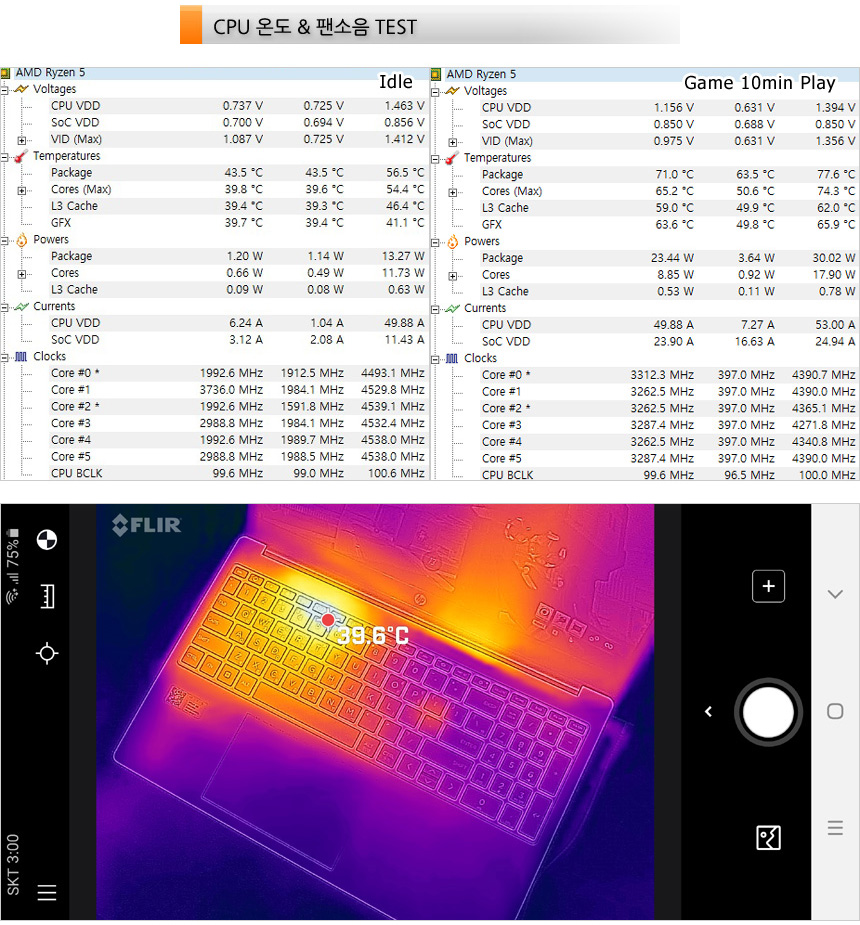This screenshot has height=925, width=860.
Task: Select the spot meter crosshair icon
Action: 46,653
